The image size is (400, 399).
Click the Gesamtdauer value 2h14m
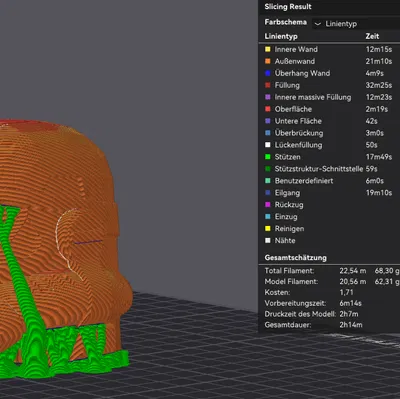351,325
